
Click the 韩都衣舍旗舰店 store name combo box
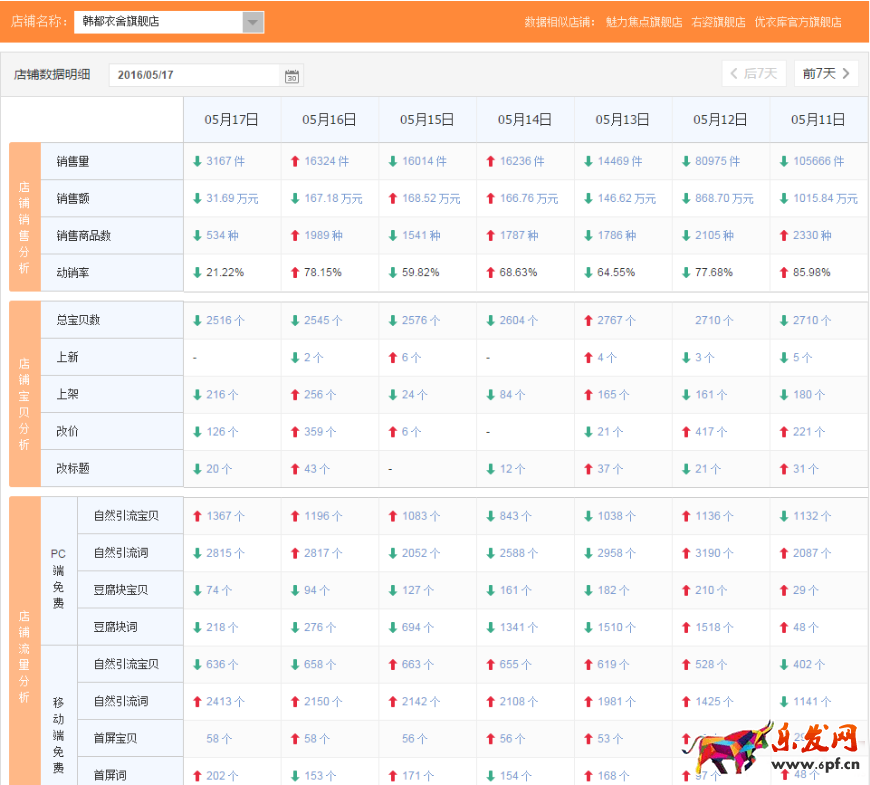tap(158, 22)
